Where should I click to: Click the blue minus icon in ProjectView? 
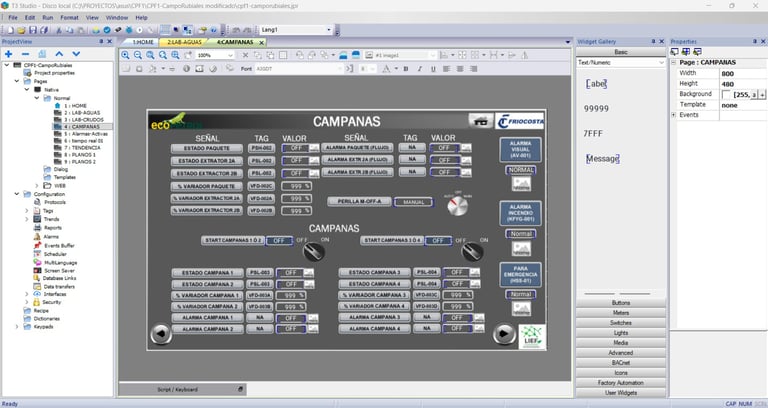click(25, 54)
